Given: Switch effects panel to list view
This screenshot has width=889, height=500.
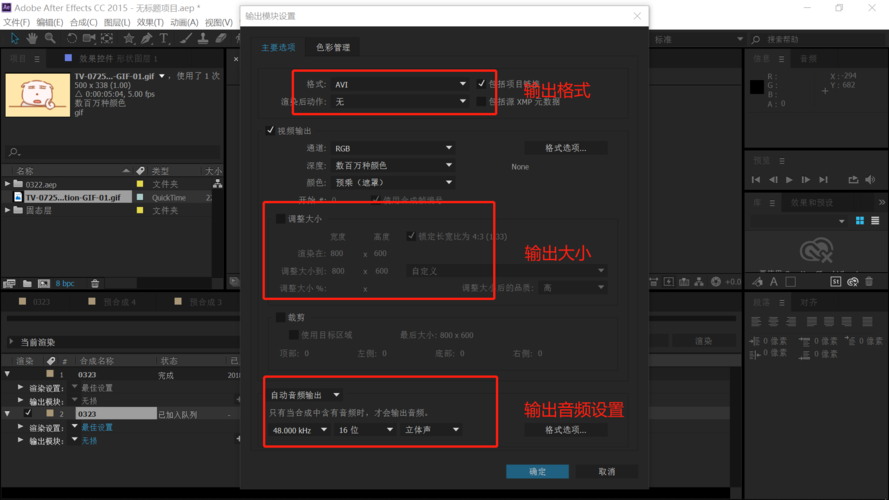Looking at the screenshot, I should 875,221.
